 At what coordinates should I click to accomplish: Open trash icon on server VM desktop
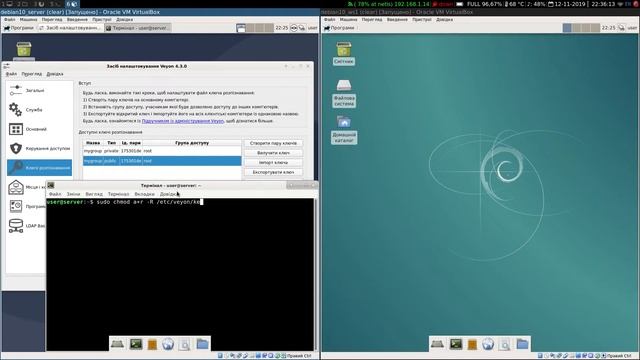pyautogui.click(x=24, y=49)
